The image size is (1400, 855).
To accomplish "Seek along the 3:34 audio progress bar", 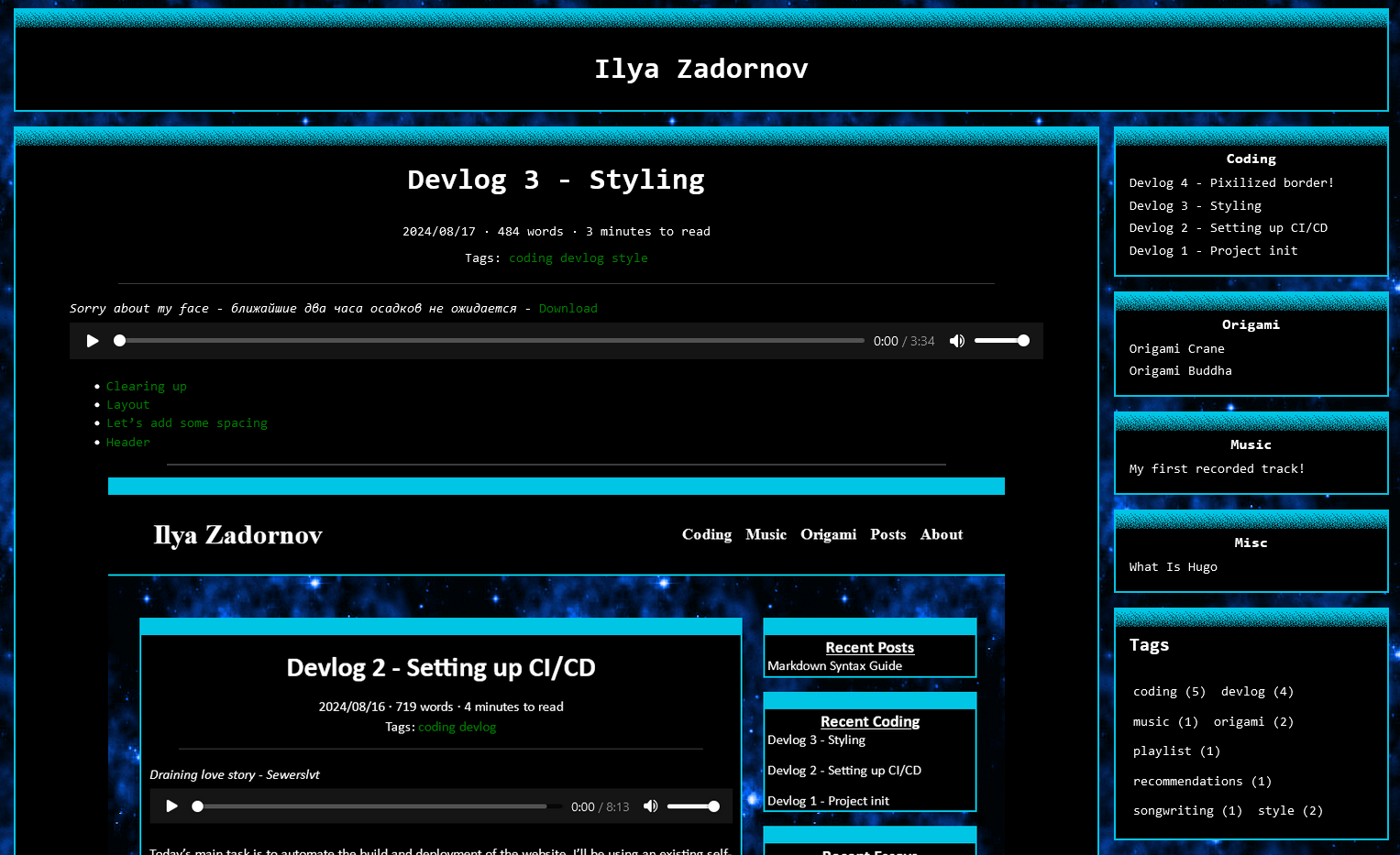I will 491,341.
